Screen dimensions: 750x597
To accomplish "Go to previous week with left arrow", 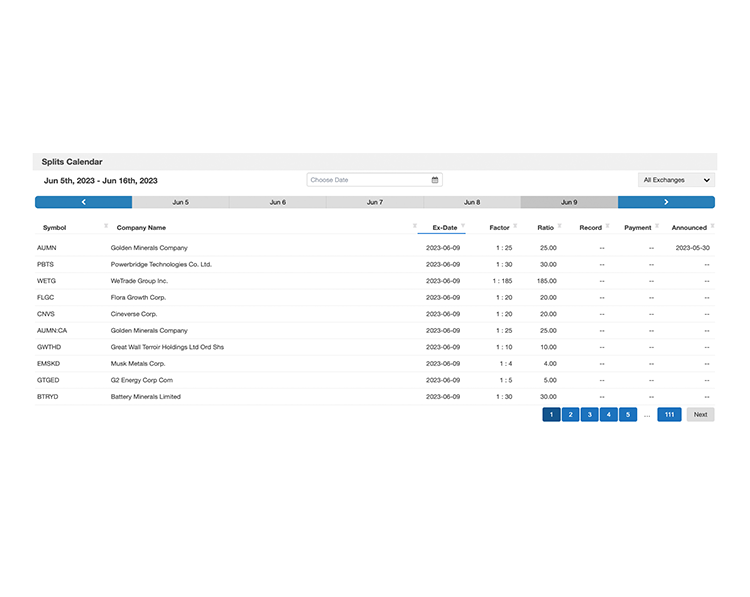I will click(84, 202).
